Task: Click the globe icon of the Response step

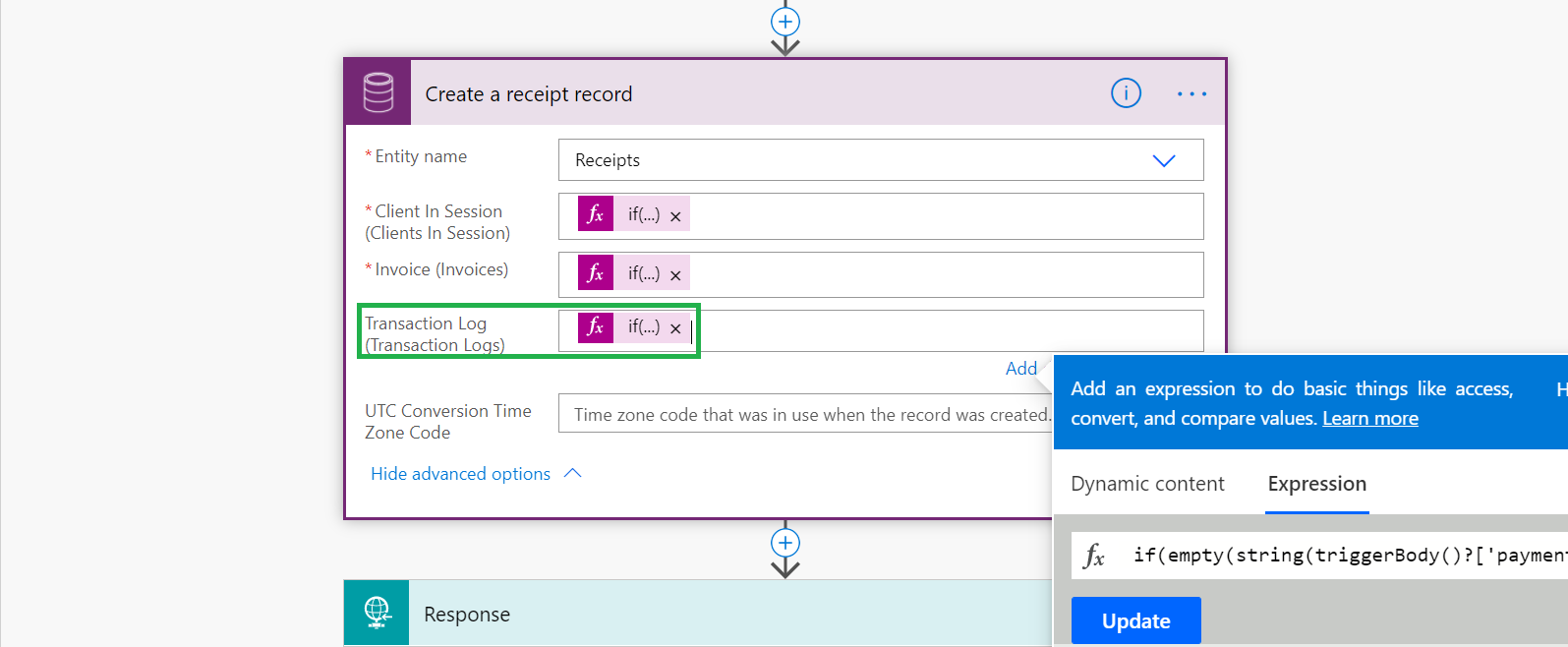Action: coord(377,613)
